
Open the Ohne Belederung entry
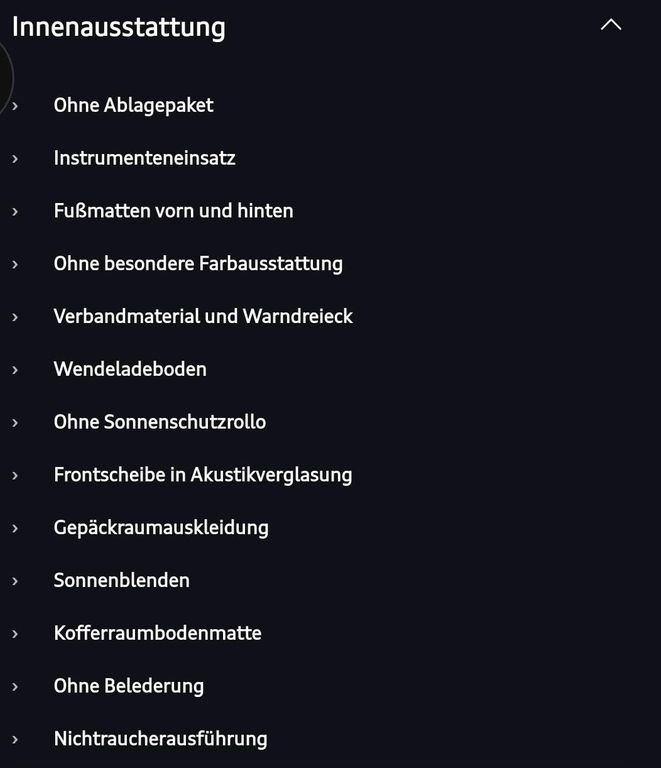[129, 686]
